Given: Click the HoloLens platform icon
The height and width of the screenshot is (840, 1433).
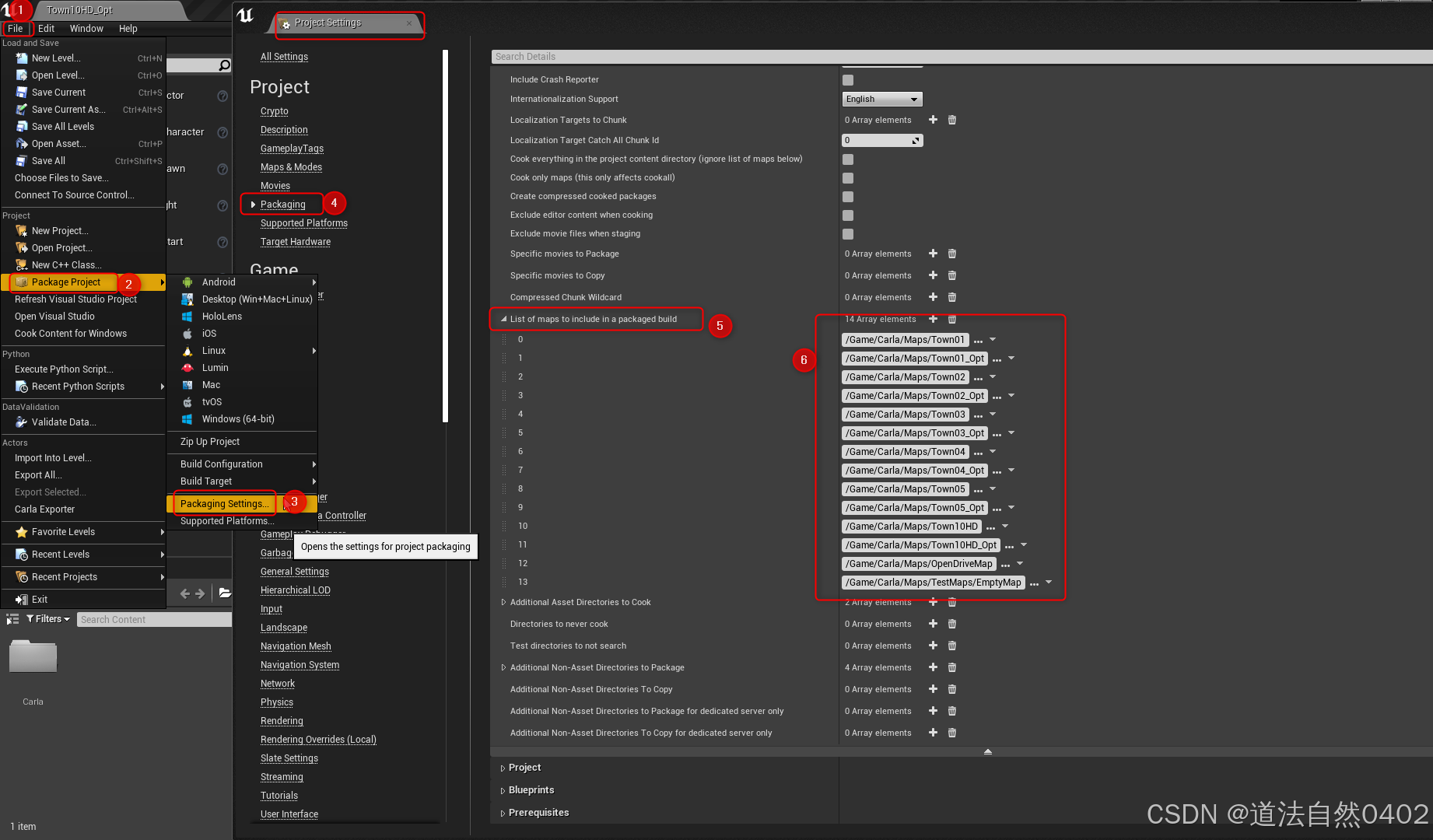Looking at the screenshot, I should pyautogui.click(x=187, y=317).
